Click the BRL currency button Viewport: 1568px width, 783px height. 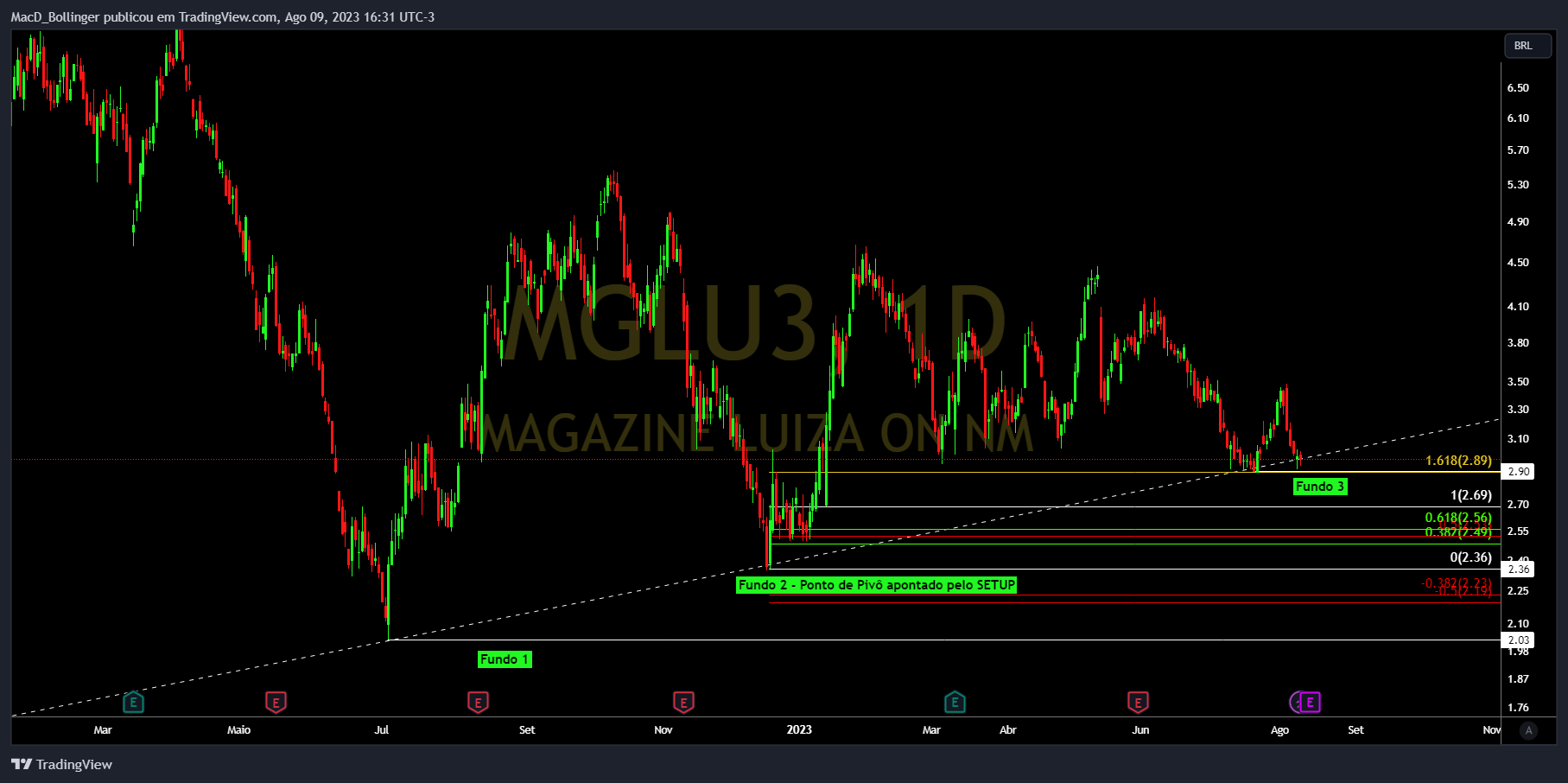click(x=1527, y=46)
